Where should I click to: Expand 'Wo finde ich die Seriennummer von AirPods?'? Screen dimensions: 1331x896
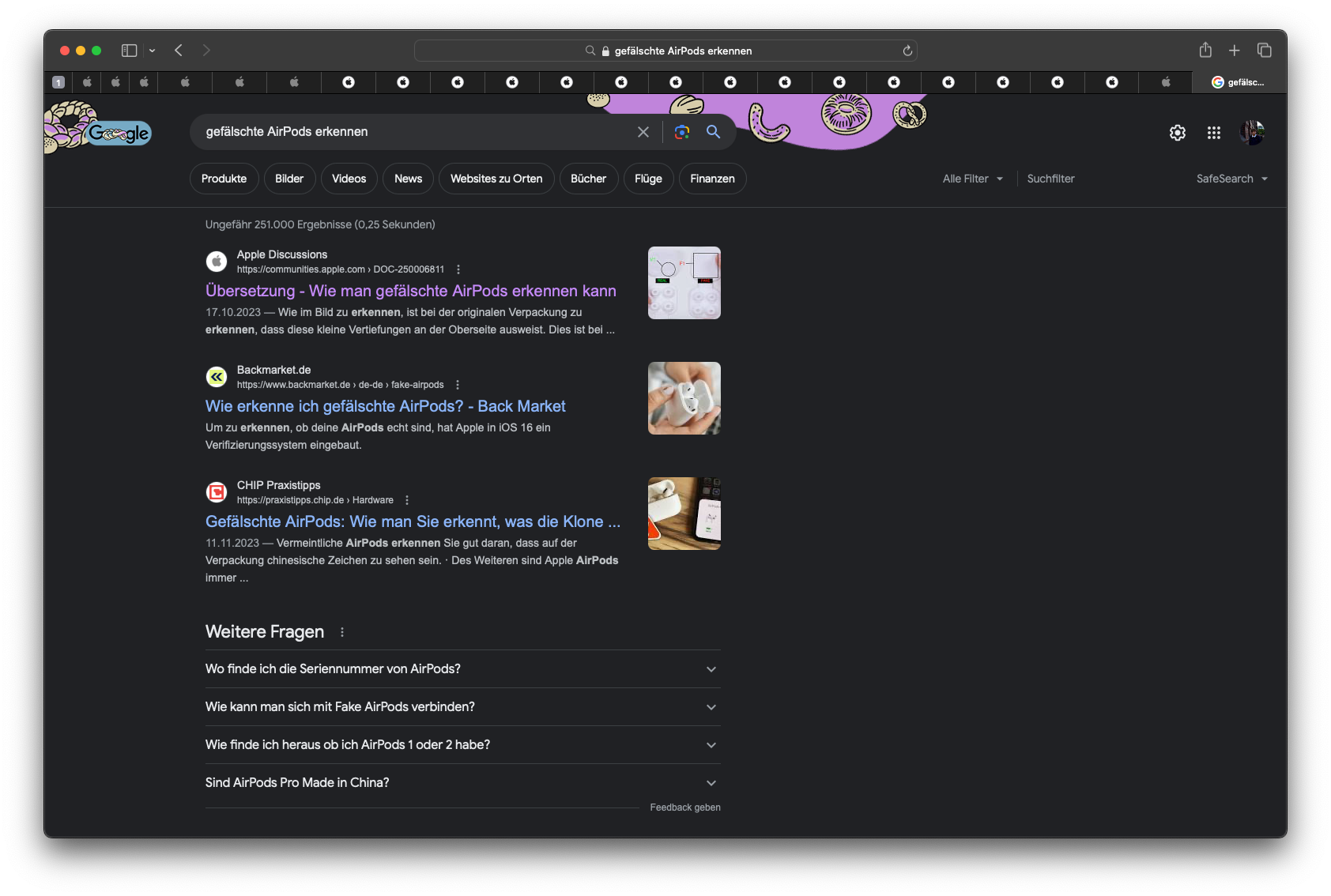click(x=463, y=669)
